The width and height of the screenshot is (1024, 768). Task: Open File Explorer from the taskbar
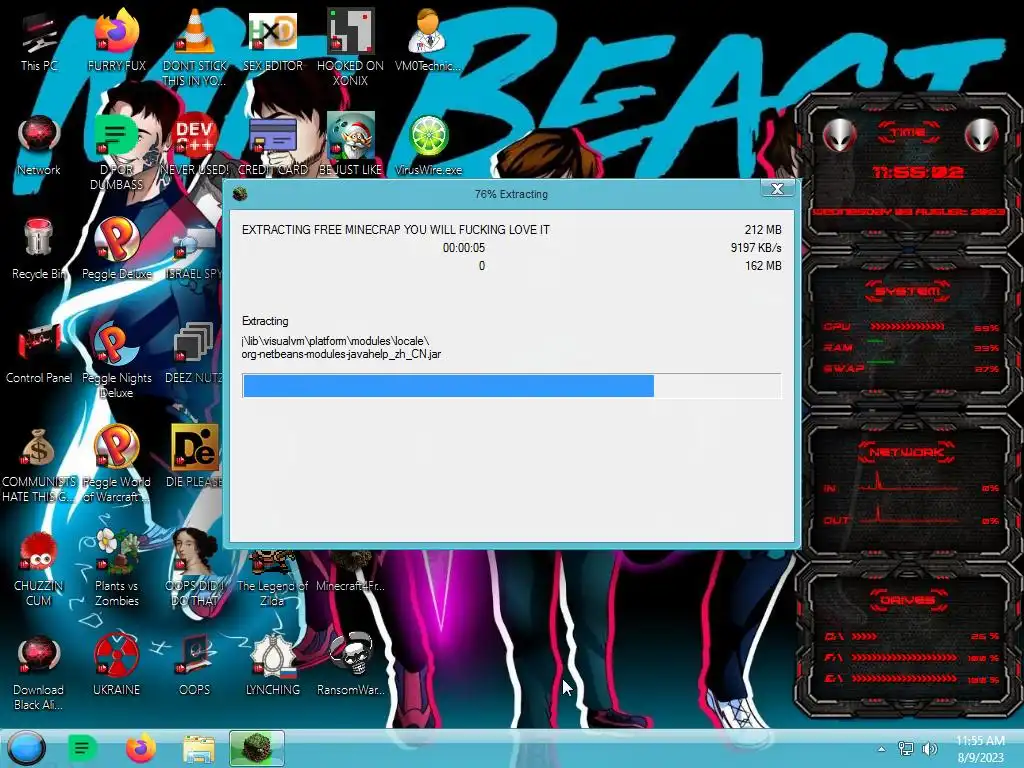pyautogui.click(x=199, y=748)
